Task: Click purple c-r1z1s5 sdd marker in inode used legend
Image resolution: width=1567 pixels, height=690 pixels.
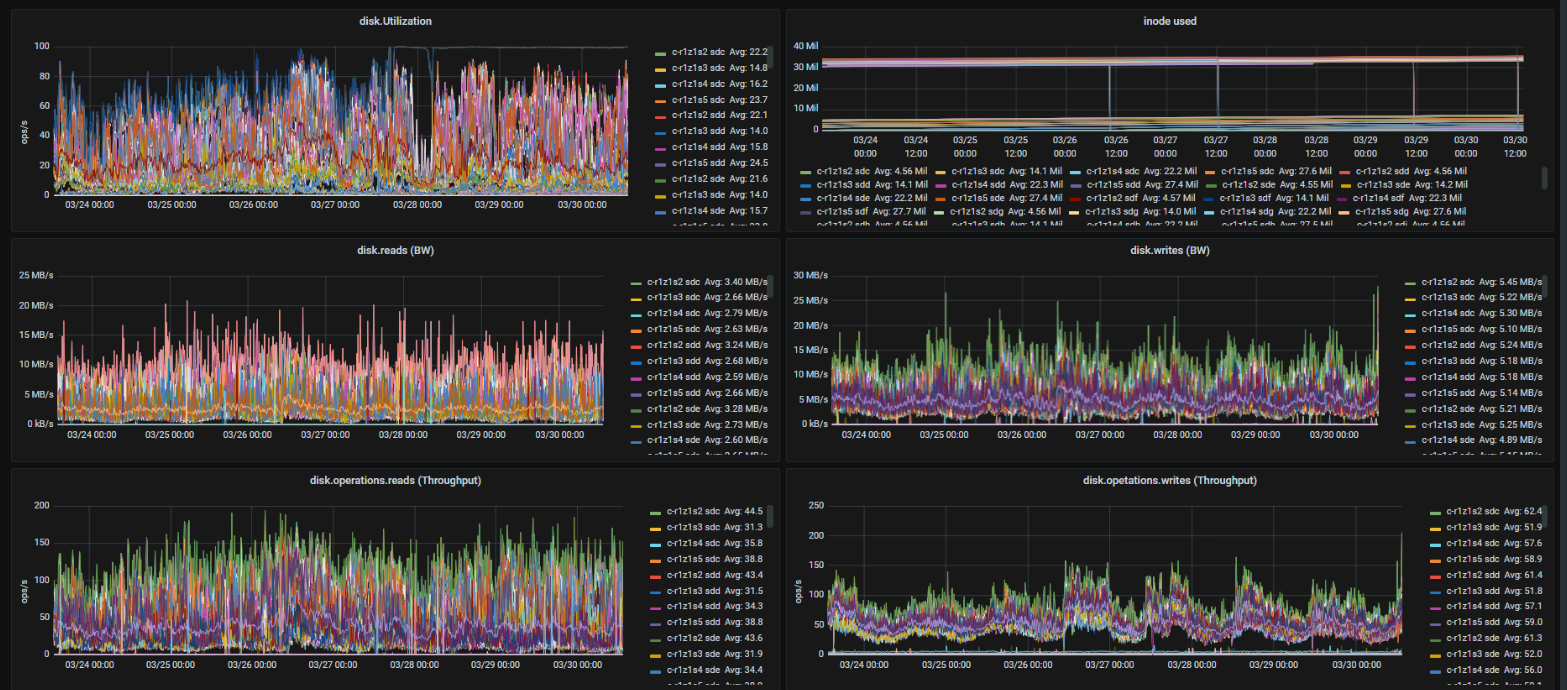Action: [1076, 185]
